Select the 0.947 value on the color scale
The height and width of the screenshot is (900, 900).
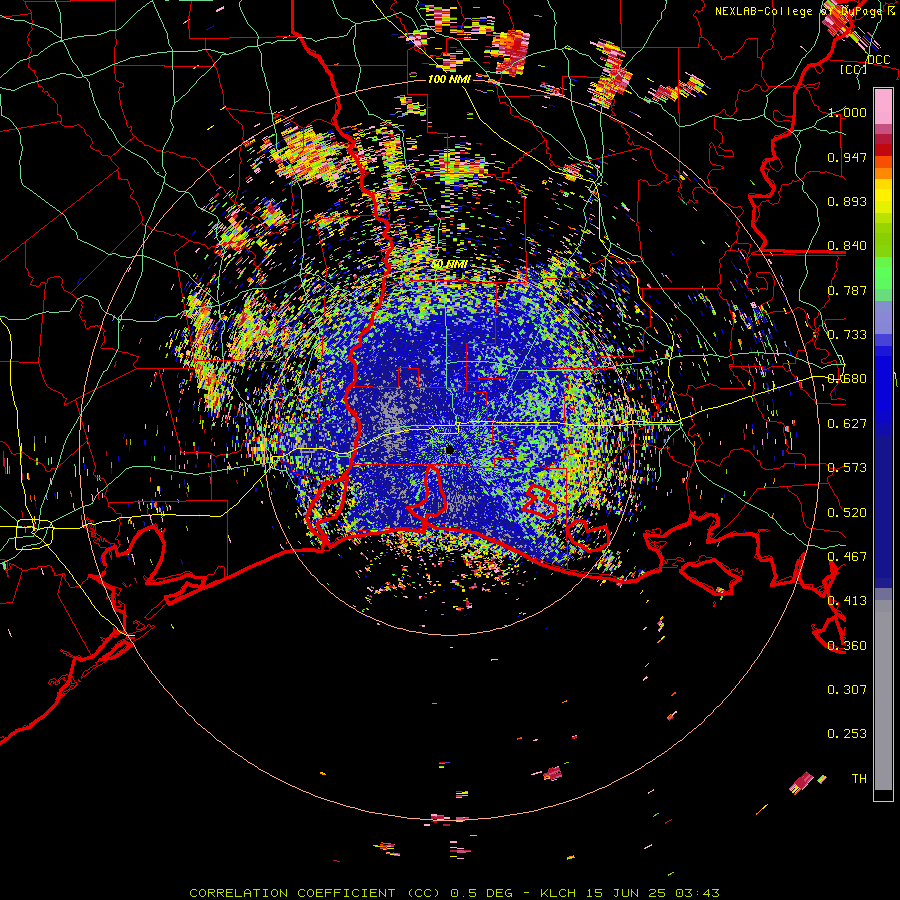pos(847,157)
